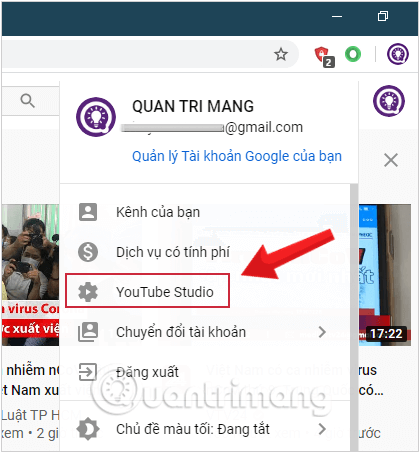Open the Chrome profile avatar in the toolbar
This screenshot has width=420, height=453.
click(398, 54)
